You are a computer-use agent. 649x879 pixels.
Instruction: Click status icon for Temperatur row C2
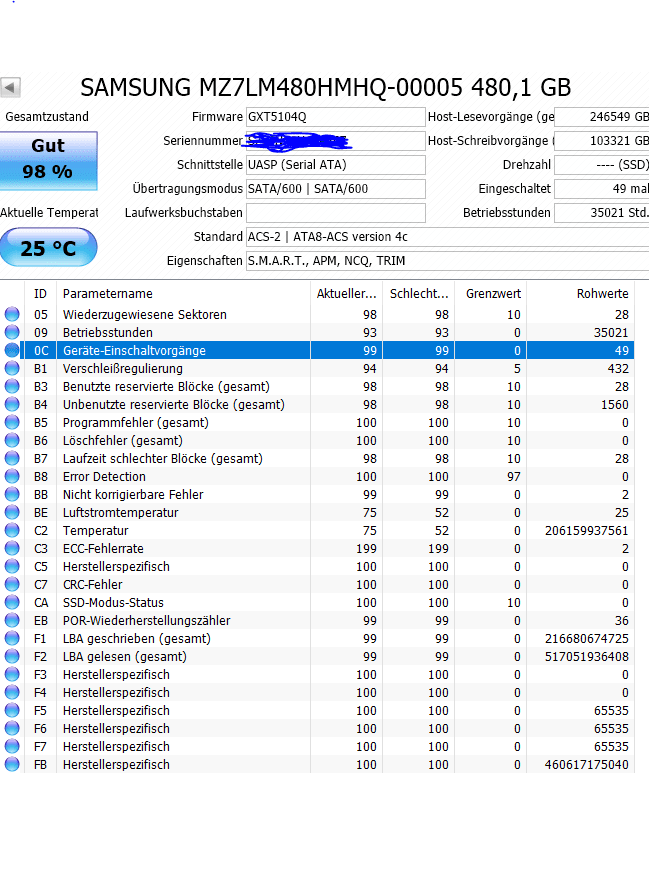[12, 530]
